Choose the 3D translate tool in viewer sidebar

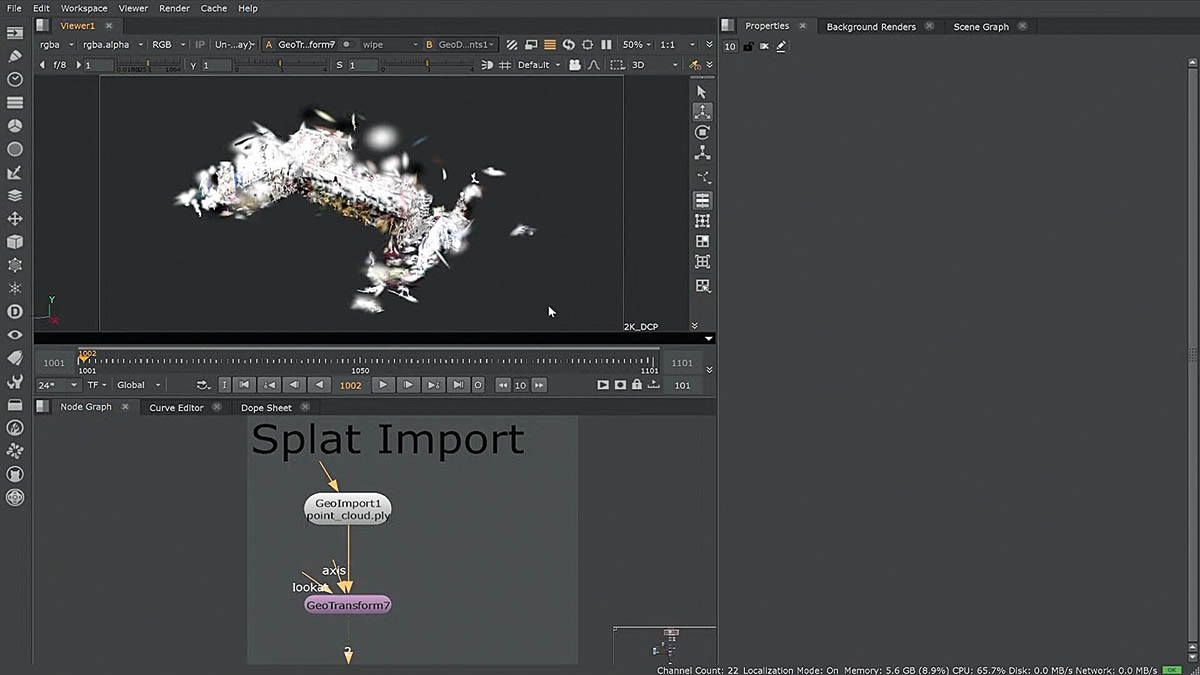pyautogui.click(x=702, y=112)
